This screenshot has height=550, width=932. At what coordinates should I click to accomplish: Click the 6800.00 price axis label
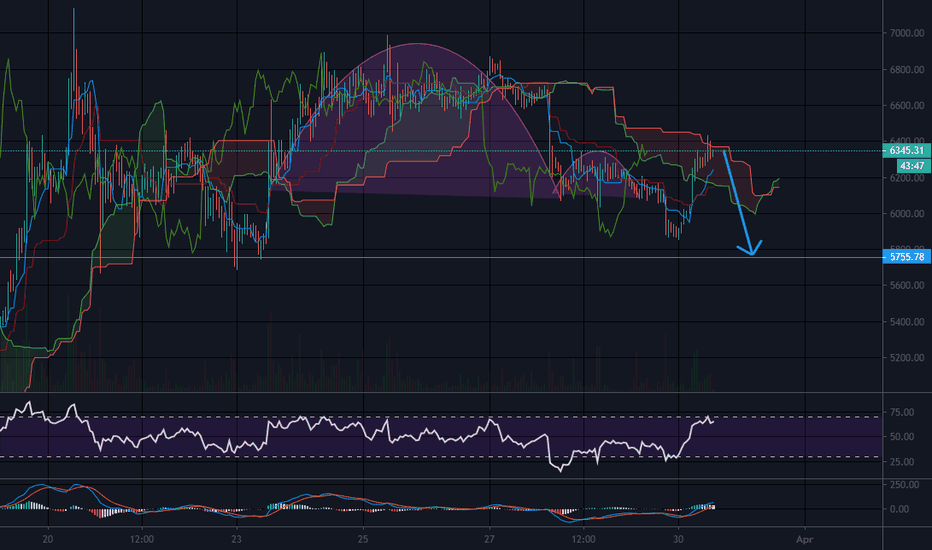pos(906,70)
